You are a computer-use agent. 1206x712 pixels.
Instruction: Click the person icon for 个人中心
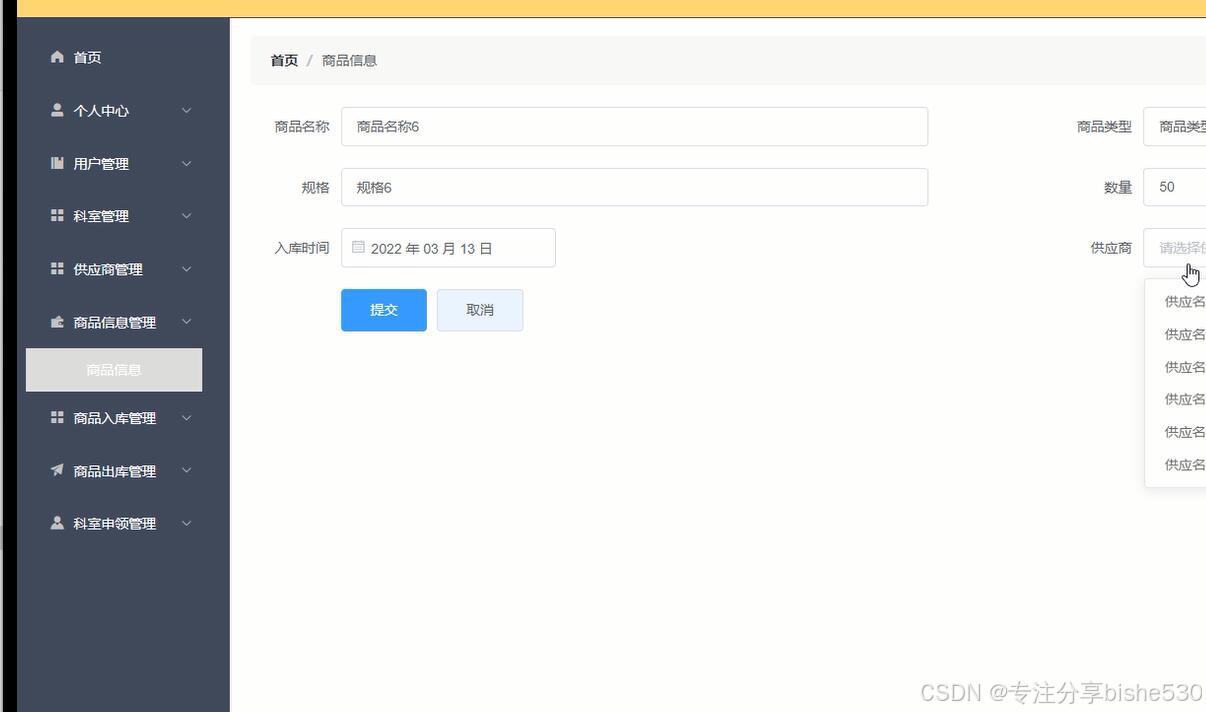[x=57, y=110]
